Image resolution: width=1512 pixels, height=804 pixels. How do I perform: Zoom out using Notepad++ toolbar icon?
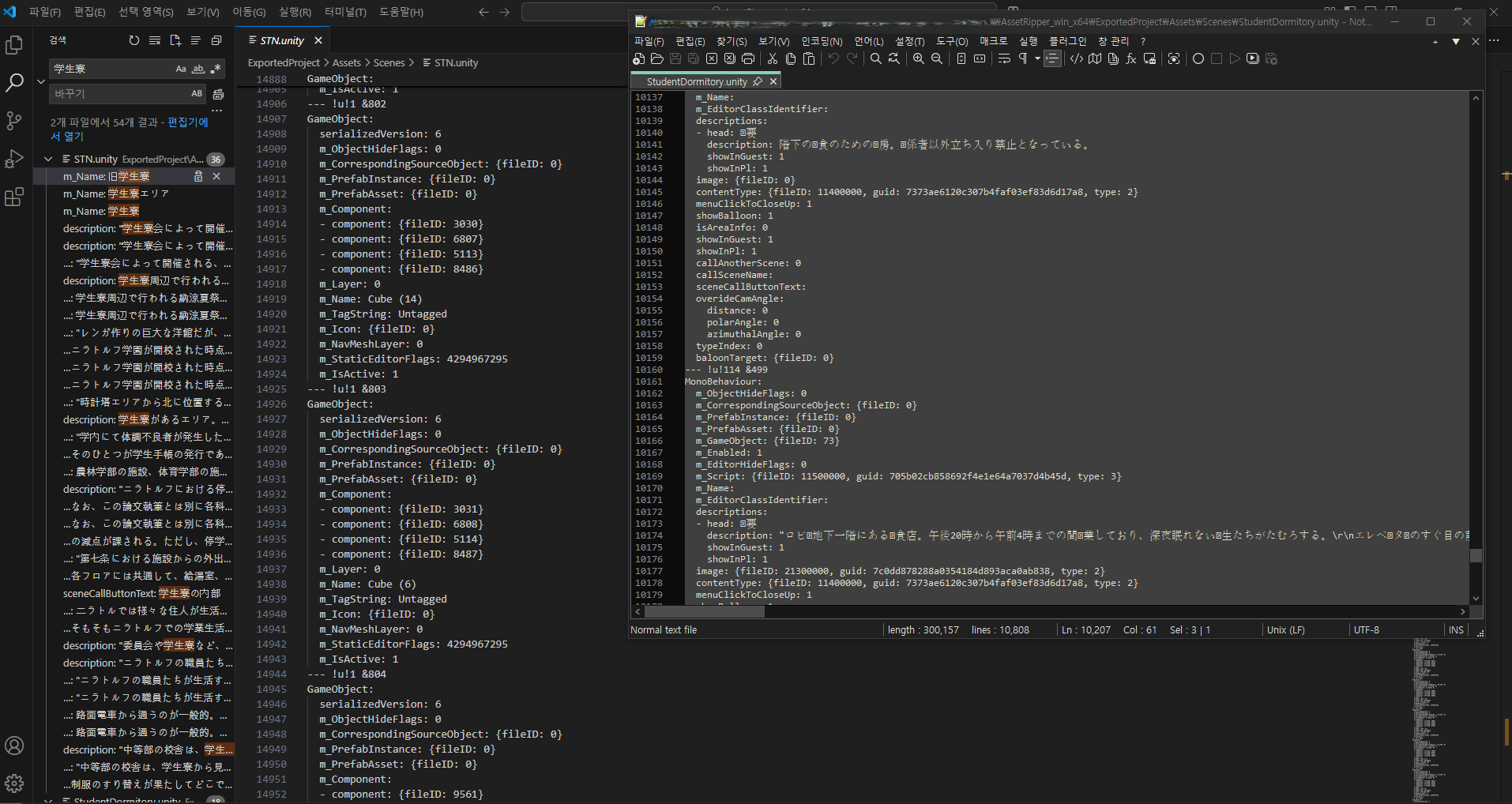937,58
